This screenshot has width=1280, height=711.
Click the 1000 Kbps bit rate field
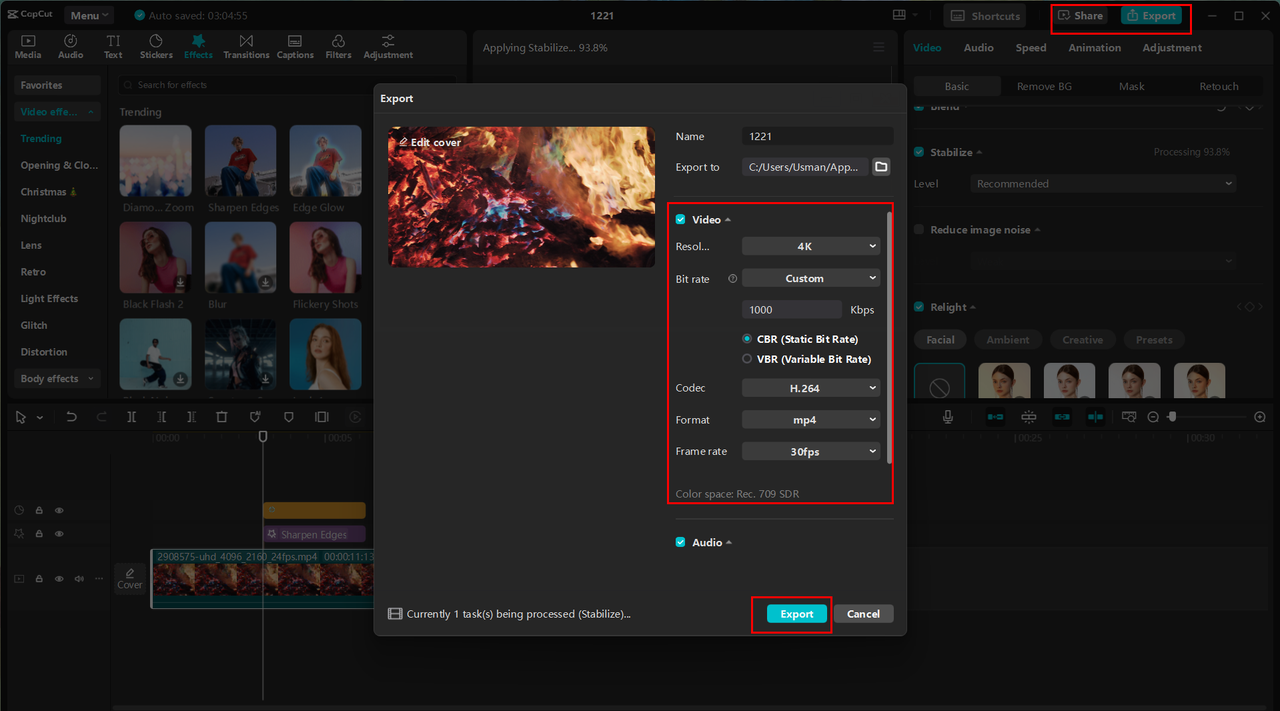tap(792, 310)
